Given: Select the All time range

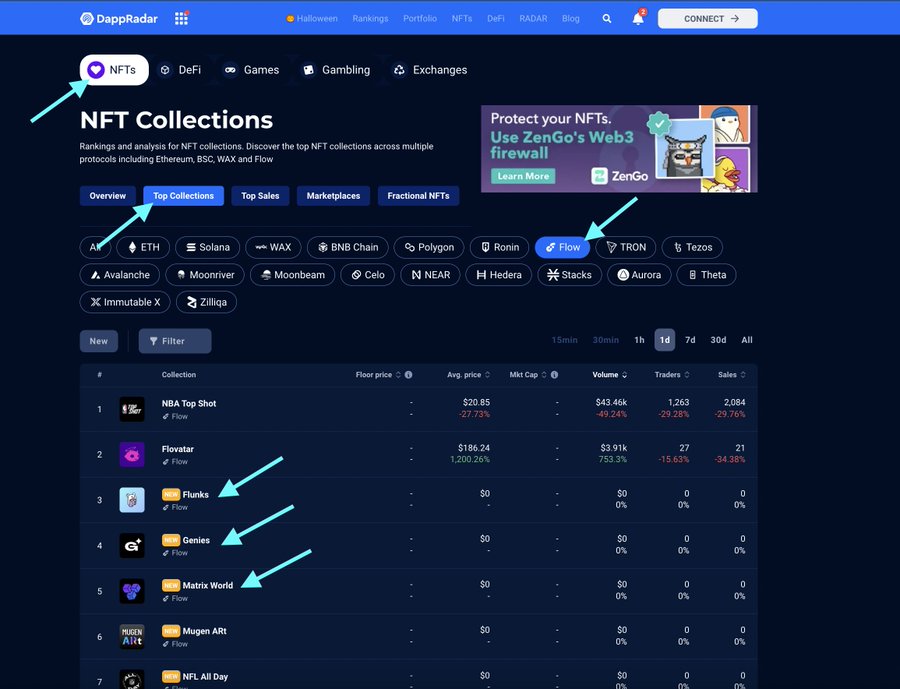Looking at the screenshot, I should 747,340.
